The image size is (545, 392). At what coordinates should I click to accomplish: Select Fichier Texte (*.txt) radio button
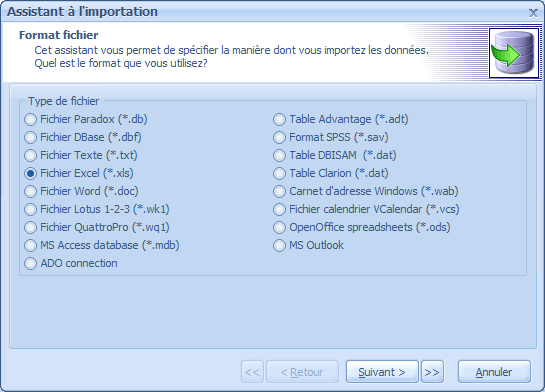click(x=81, y=155)
